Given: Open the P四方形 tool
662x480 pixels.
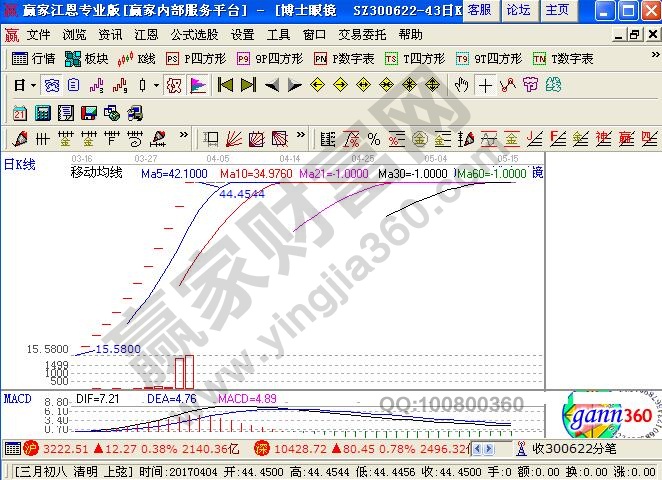Looking at the screenshot, I should (x=198, y=59).
